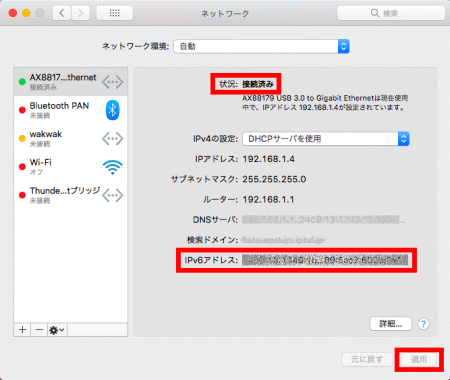
Task: Select the wakwak service in the list
Action: [71, 138]
